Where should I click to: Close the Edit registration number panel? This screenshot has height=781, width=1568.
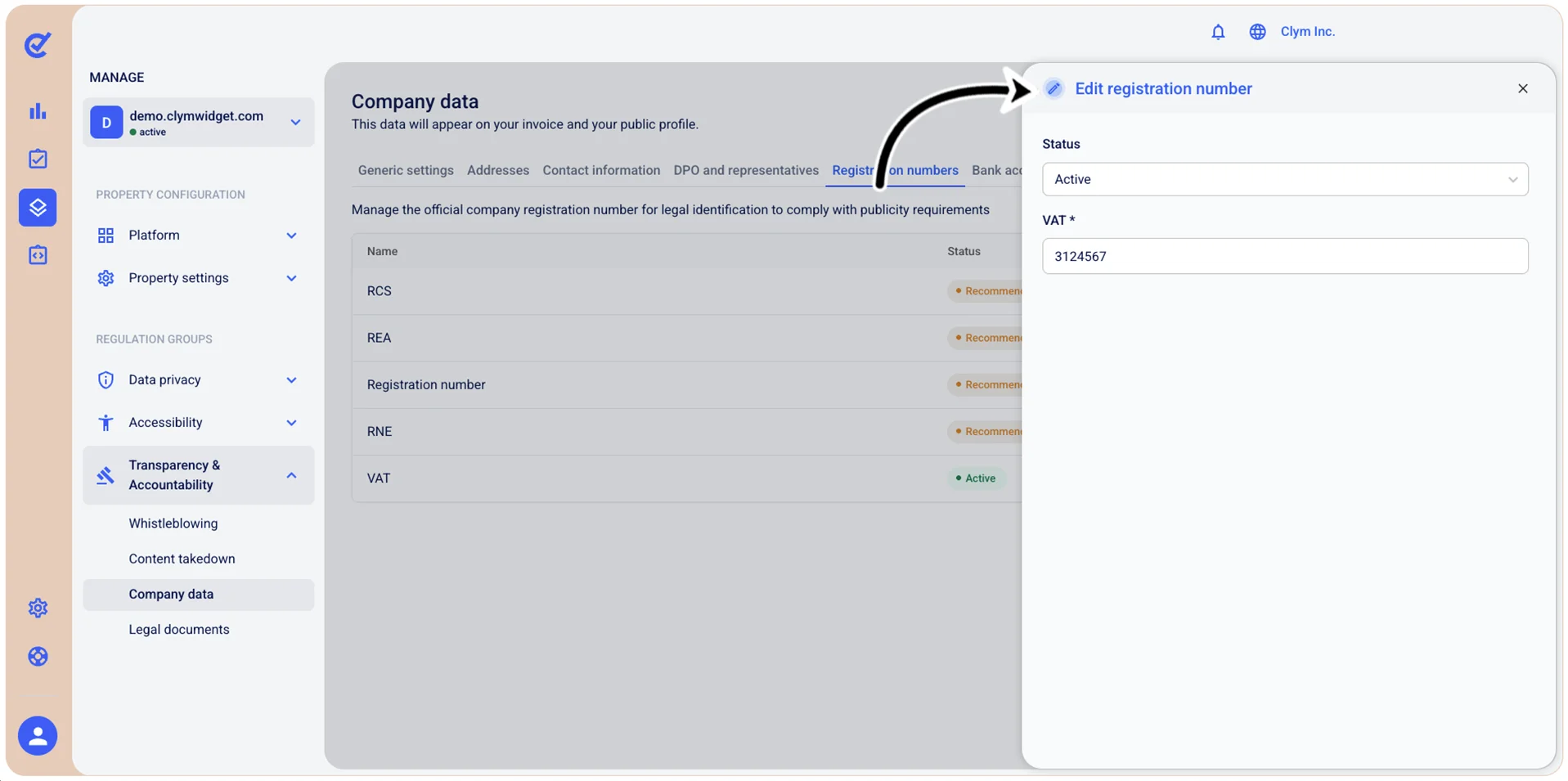coord(1522,88)
